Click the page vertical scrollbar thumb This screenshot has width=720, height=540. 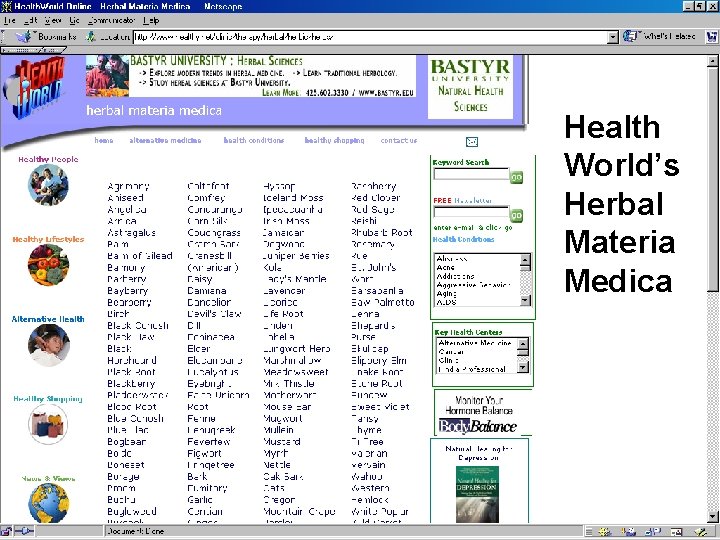[x=713, y=179]
